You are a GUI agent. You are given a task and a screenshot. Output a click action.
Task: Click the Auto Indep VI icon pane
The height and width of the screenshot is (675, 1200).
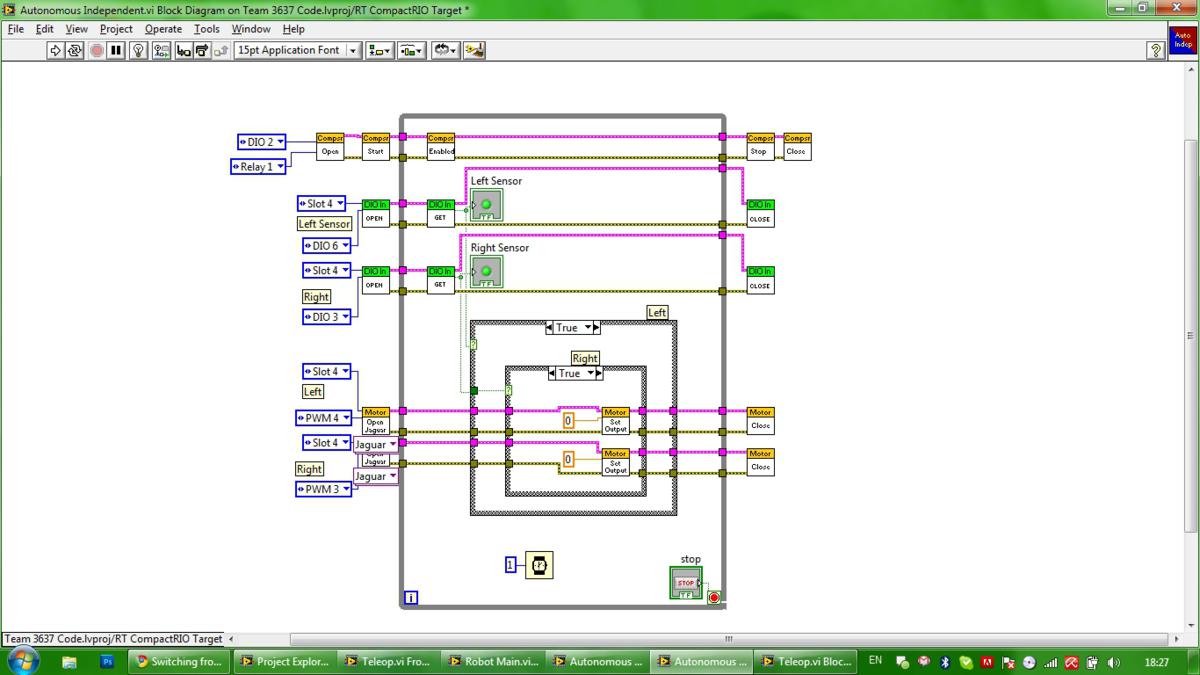1183,40
